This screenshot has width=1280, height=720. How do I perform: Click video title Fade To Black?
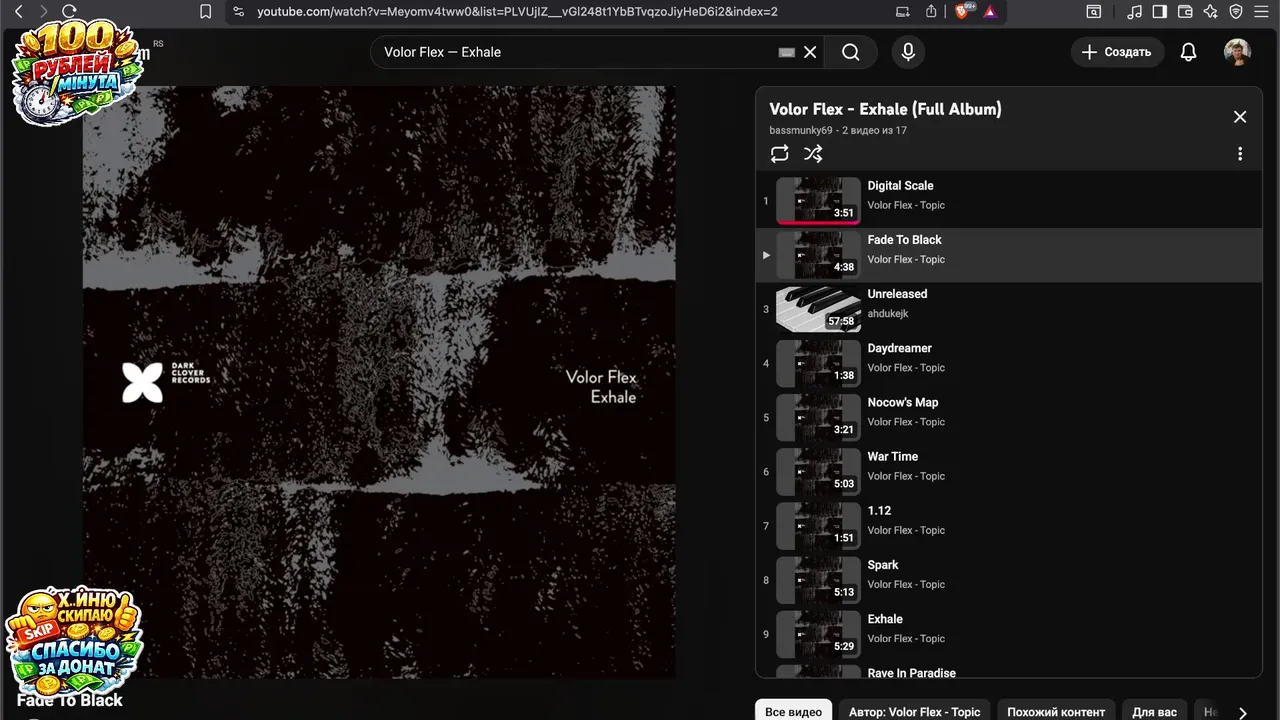coord(70,700)
